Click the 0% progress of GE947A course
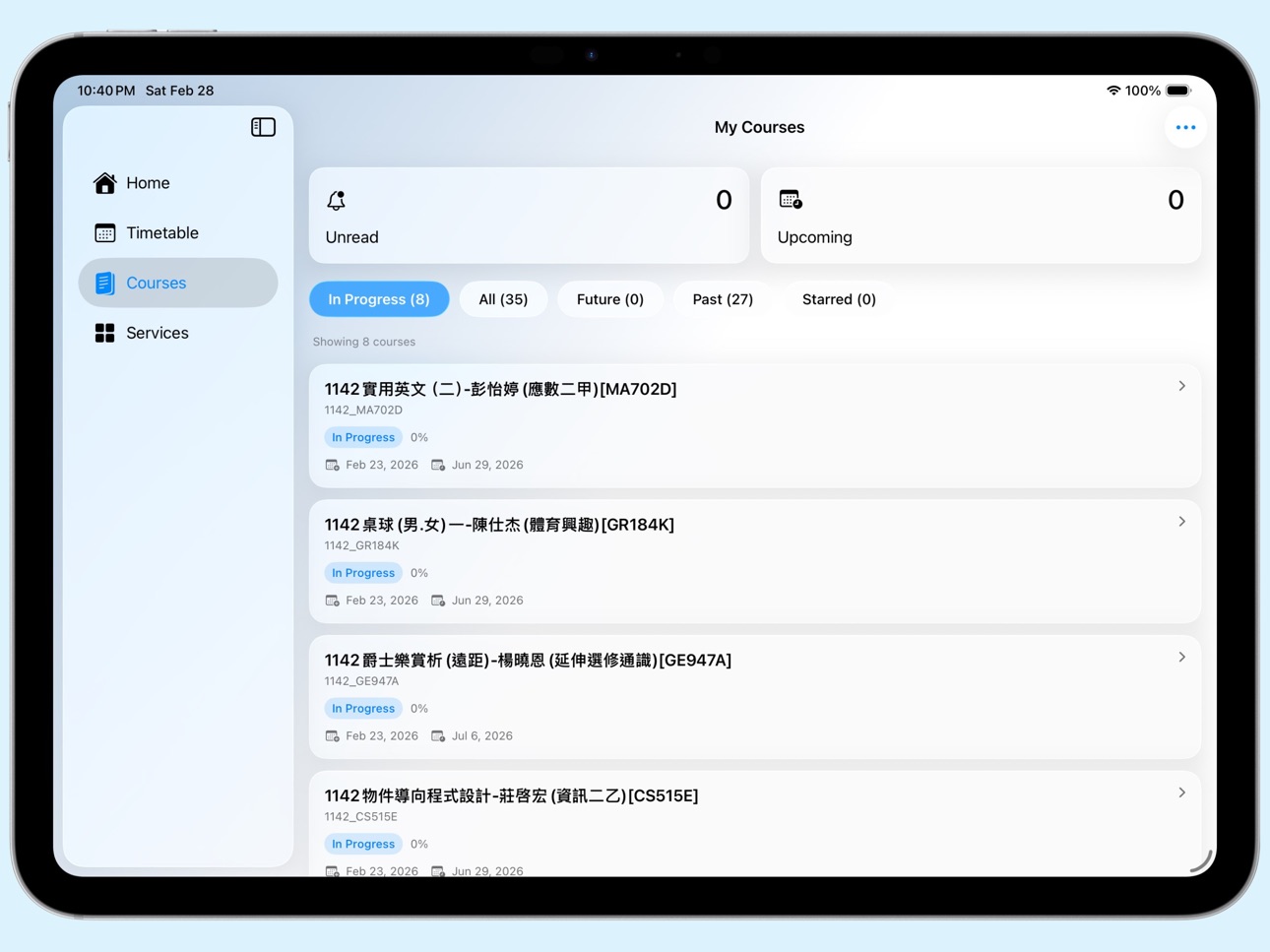Viewport: 1270px width, 952px height. click(419, 708)
